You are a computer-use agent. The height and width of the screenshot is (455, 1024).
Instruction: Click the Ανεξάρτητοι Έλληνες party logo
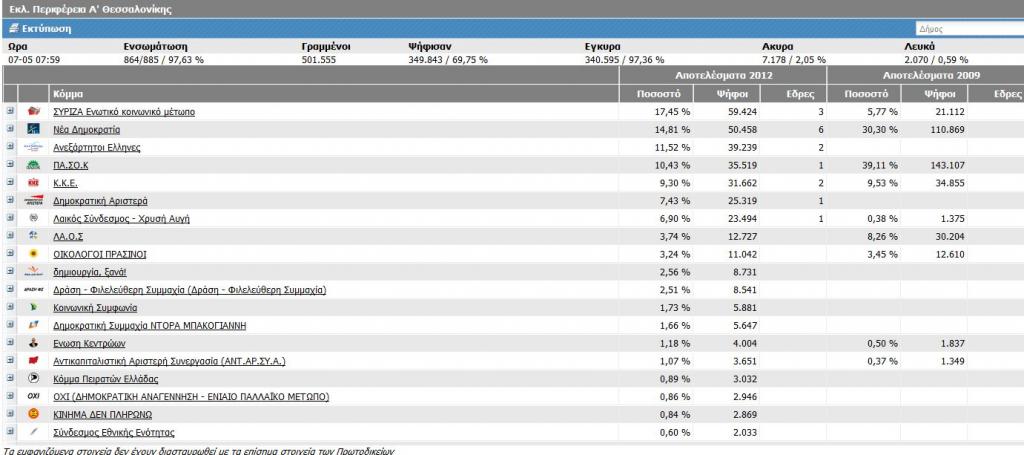tap(34, 148)
